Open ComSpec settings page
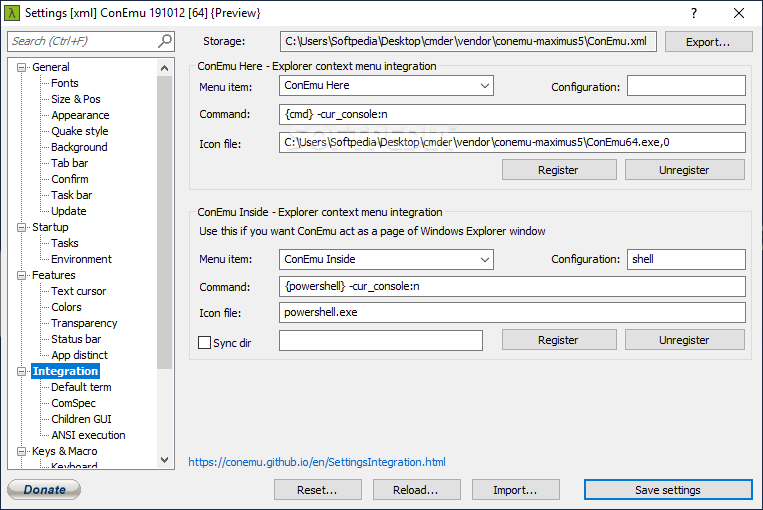This screenshot has width=763, height=510. (73, 403)
